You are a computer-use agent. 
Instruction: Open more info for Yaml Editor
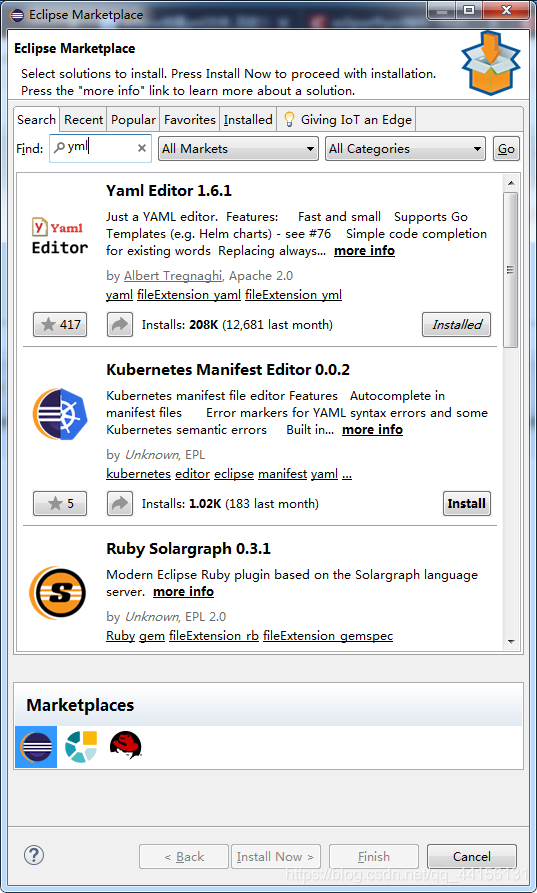364,251
